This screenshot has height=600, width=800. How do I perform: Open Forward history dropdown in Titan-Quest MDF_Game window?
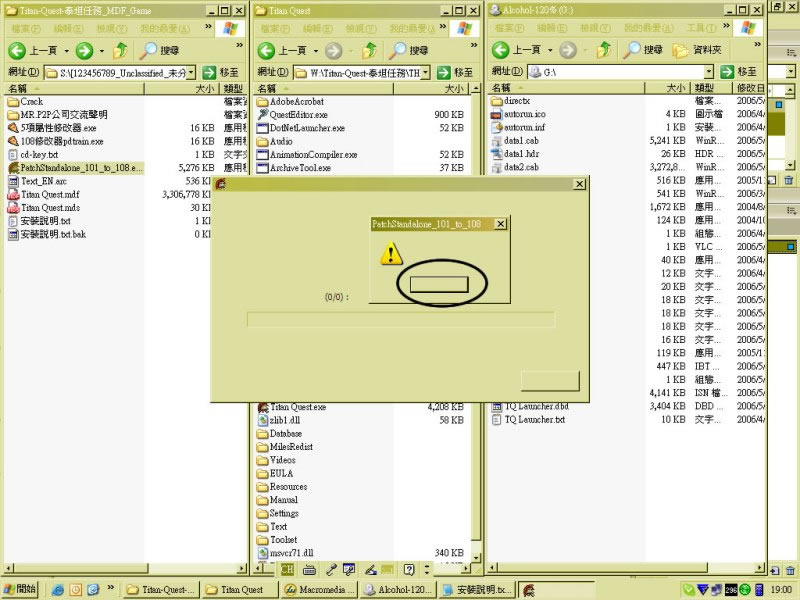pos(102,51)
